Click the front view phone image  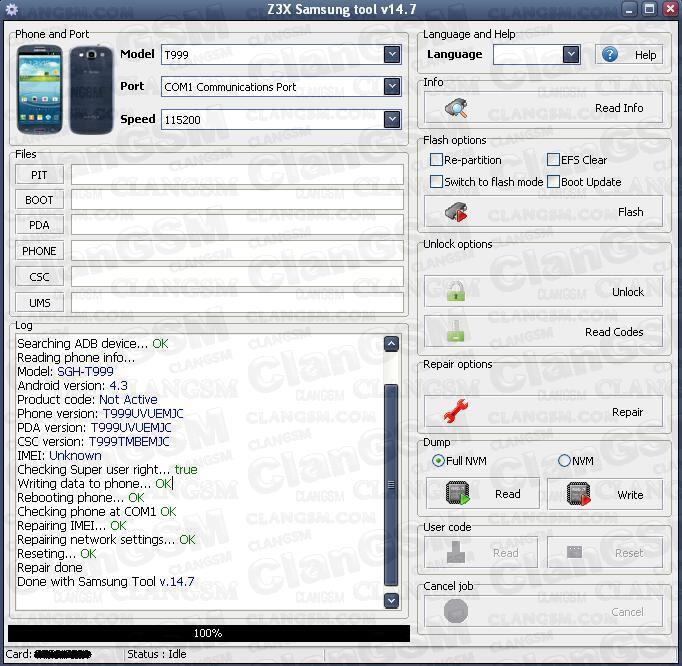(x=40, y=89)
